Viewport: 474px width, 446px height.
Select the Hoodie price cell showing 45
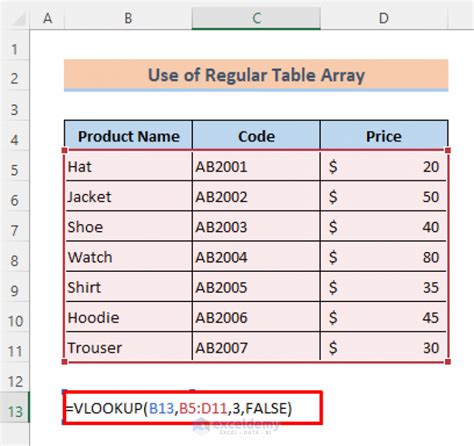coord(384,317)
